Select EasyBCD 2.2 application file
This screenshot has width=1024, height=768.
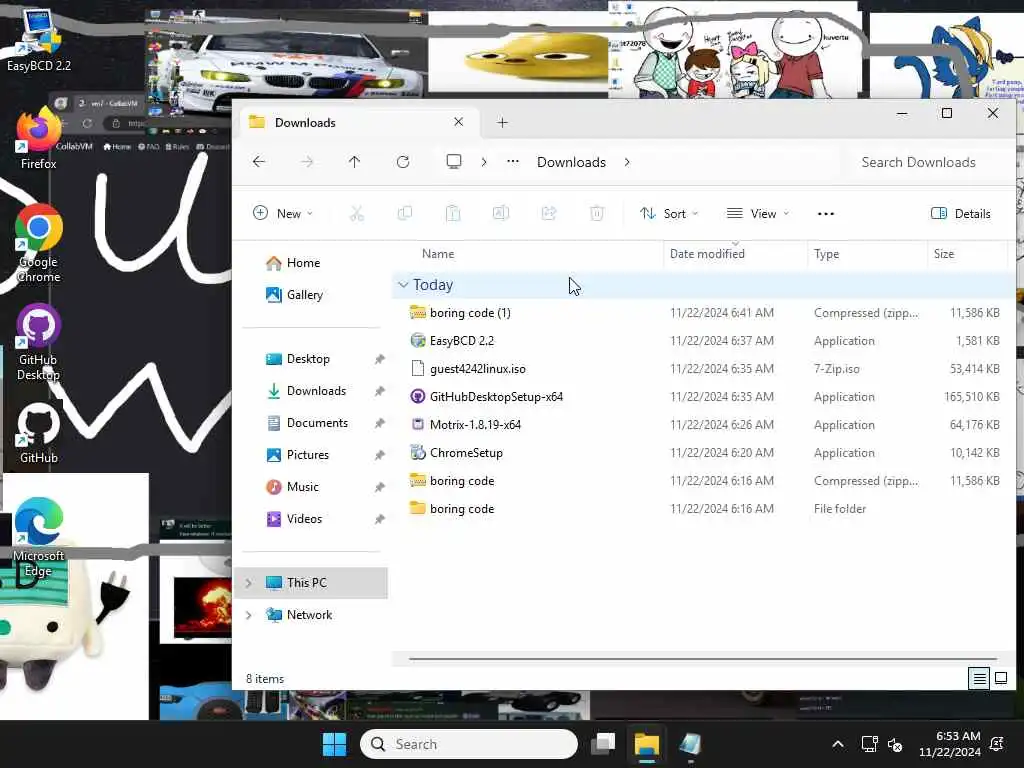coord(704,341)
